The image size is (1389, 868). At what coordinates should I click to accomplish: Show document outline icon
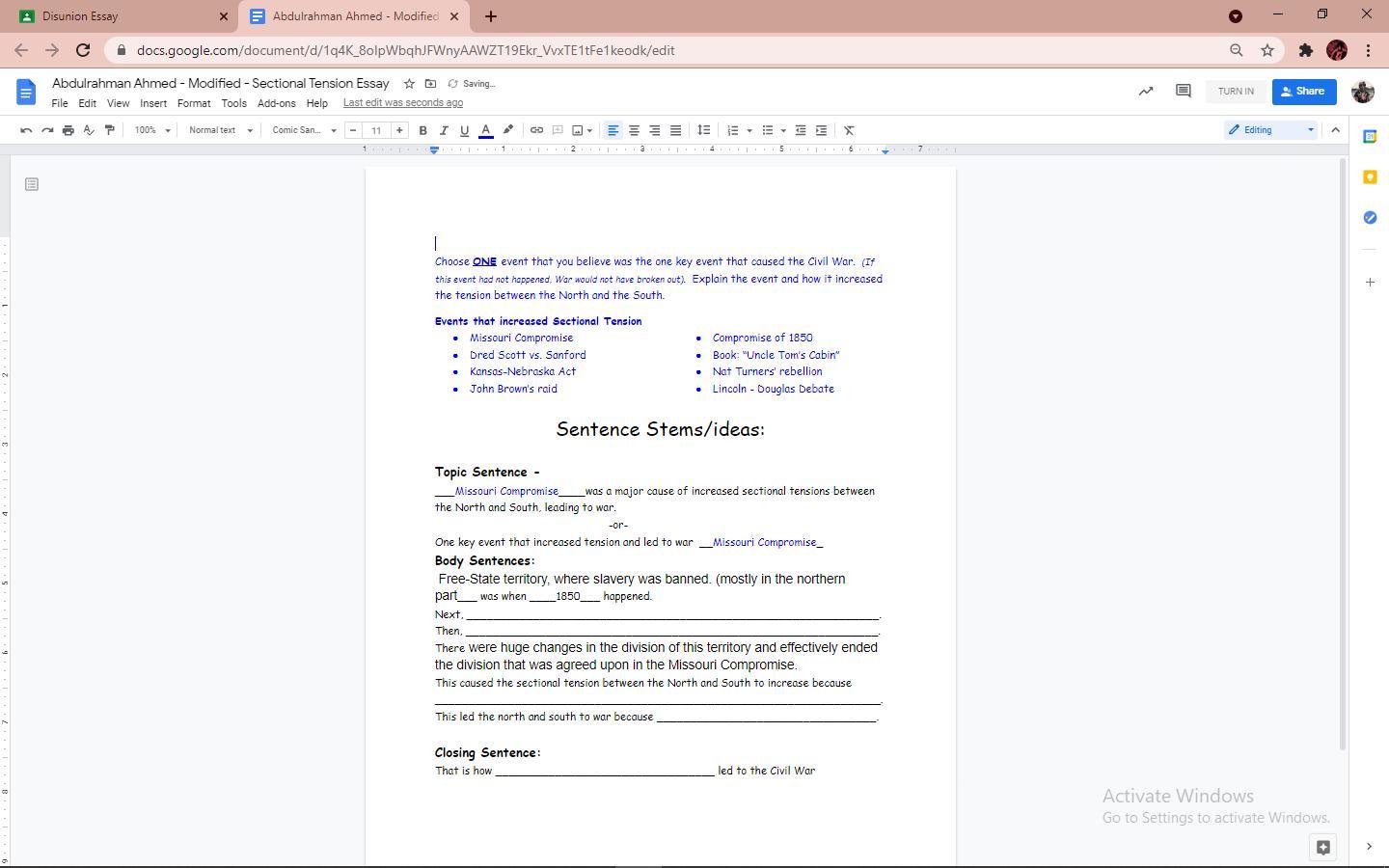[x=32, y=184]
